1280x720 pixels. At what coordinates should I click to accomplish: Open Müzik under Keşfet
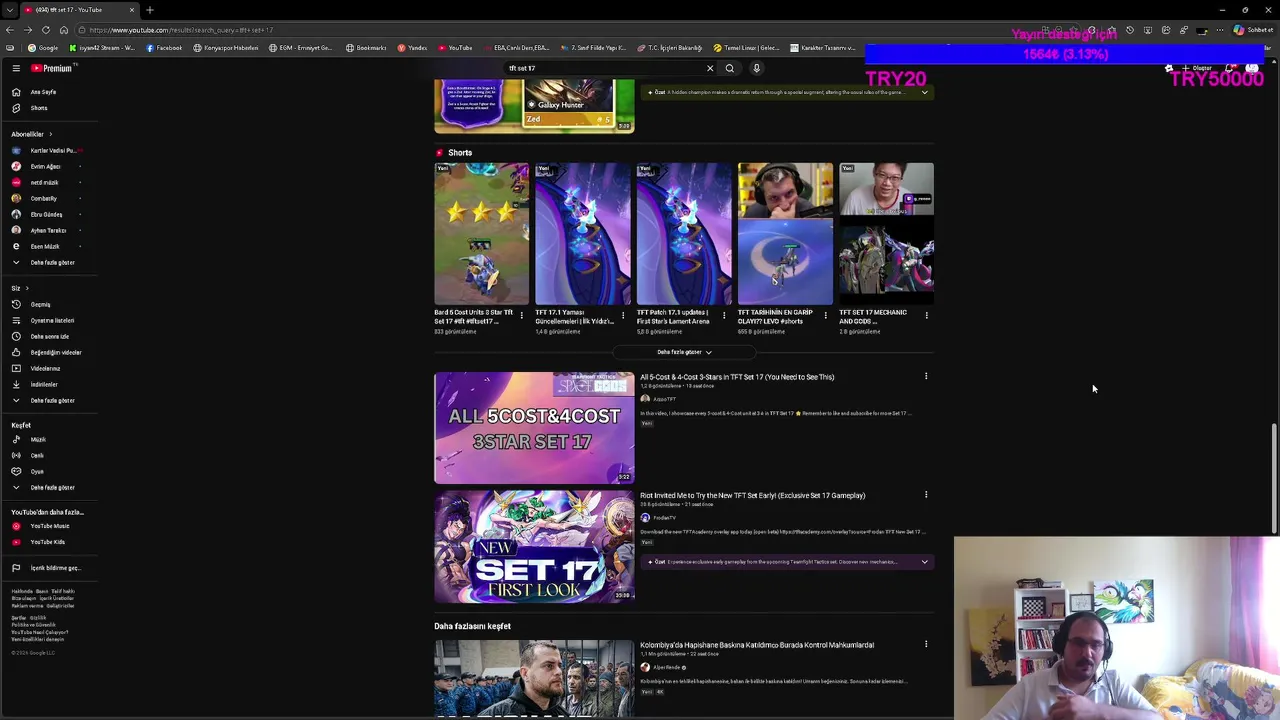(x=38, y=439)
